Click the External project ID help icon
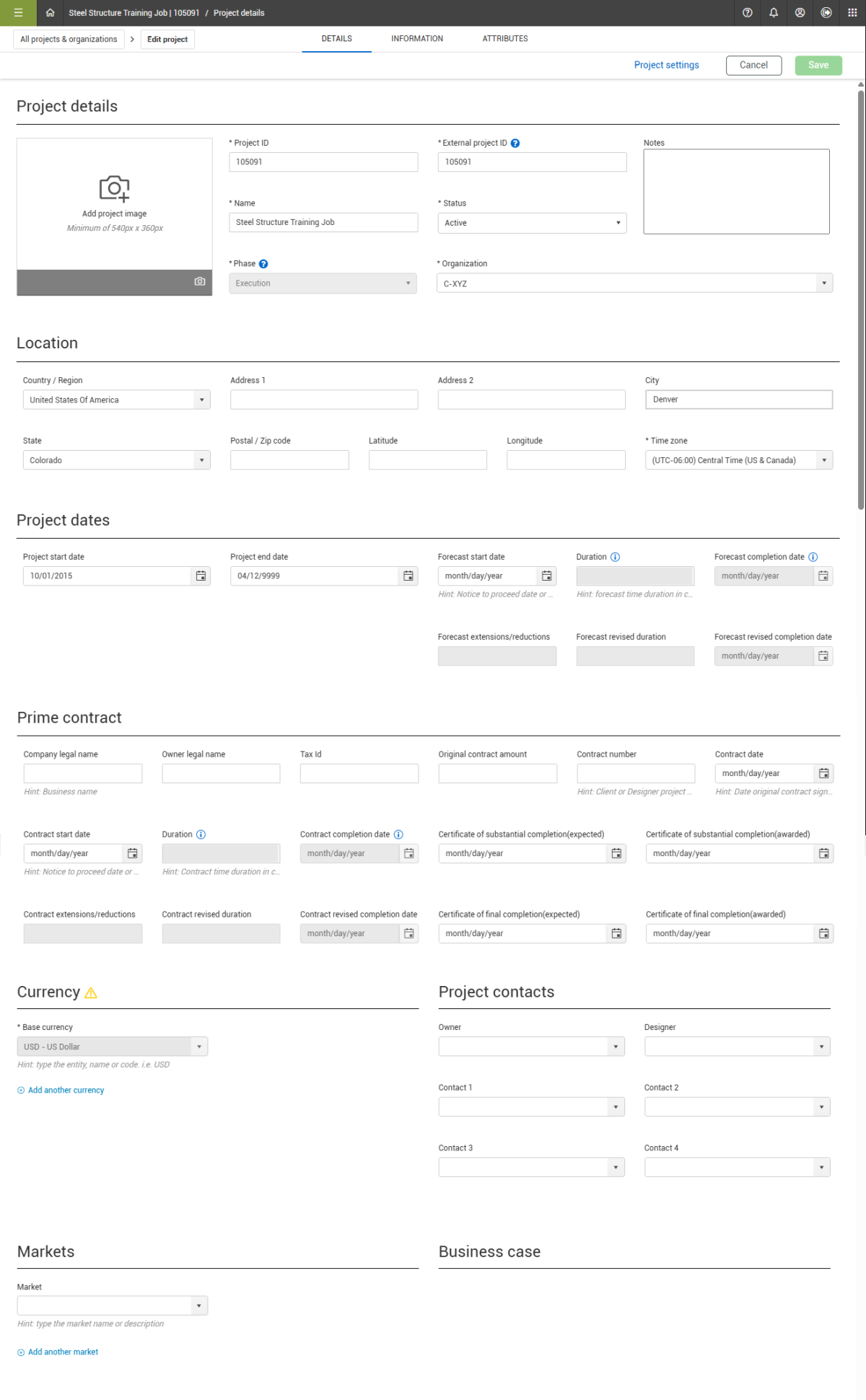The width and height of the screenshot is (866, 1400). click(x=515, y=144)
